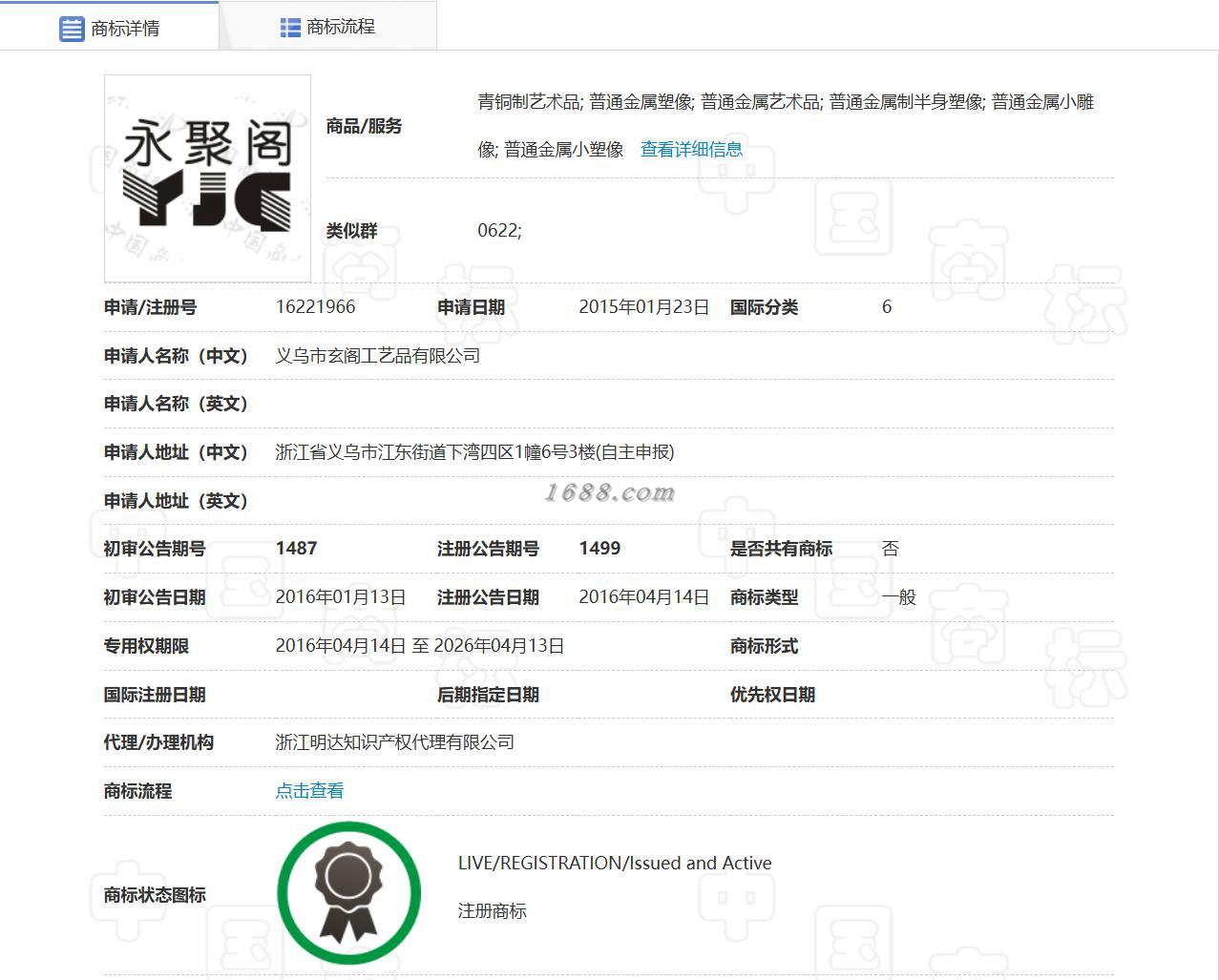Screen dimensions: 1219x980
Task: Click the 是否共有商标 field label
Action: [781, 549]
